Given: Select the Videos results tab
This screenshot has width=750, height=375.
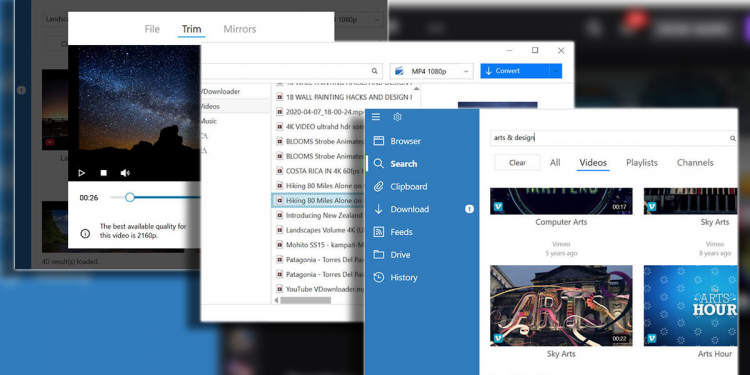Looking at the screenshot, I should point(593,163).
